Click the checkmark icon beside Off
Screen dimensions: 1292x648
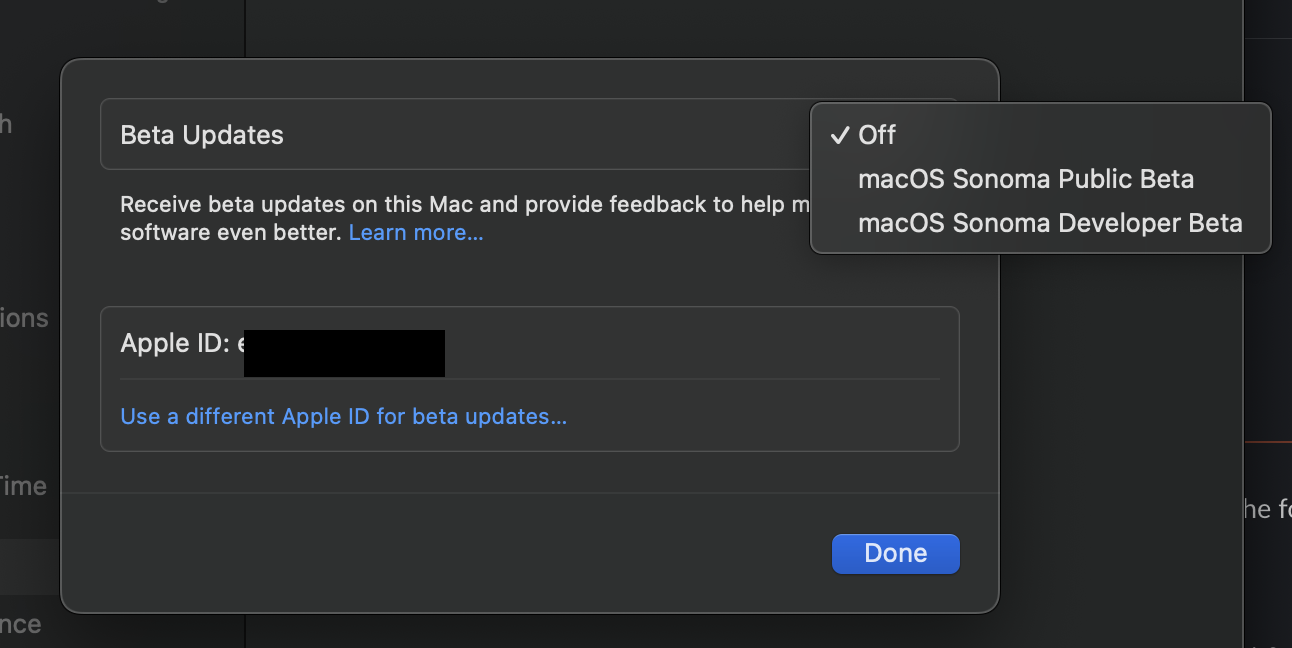click(839, 135)
